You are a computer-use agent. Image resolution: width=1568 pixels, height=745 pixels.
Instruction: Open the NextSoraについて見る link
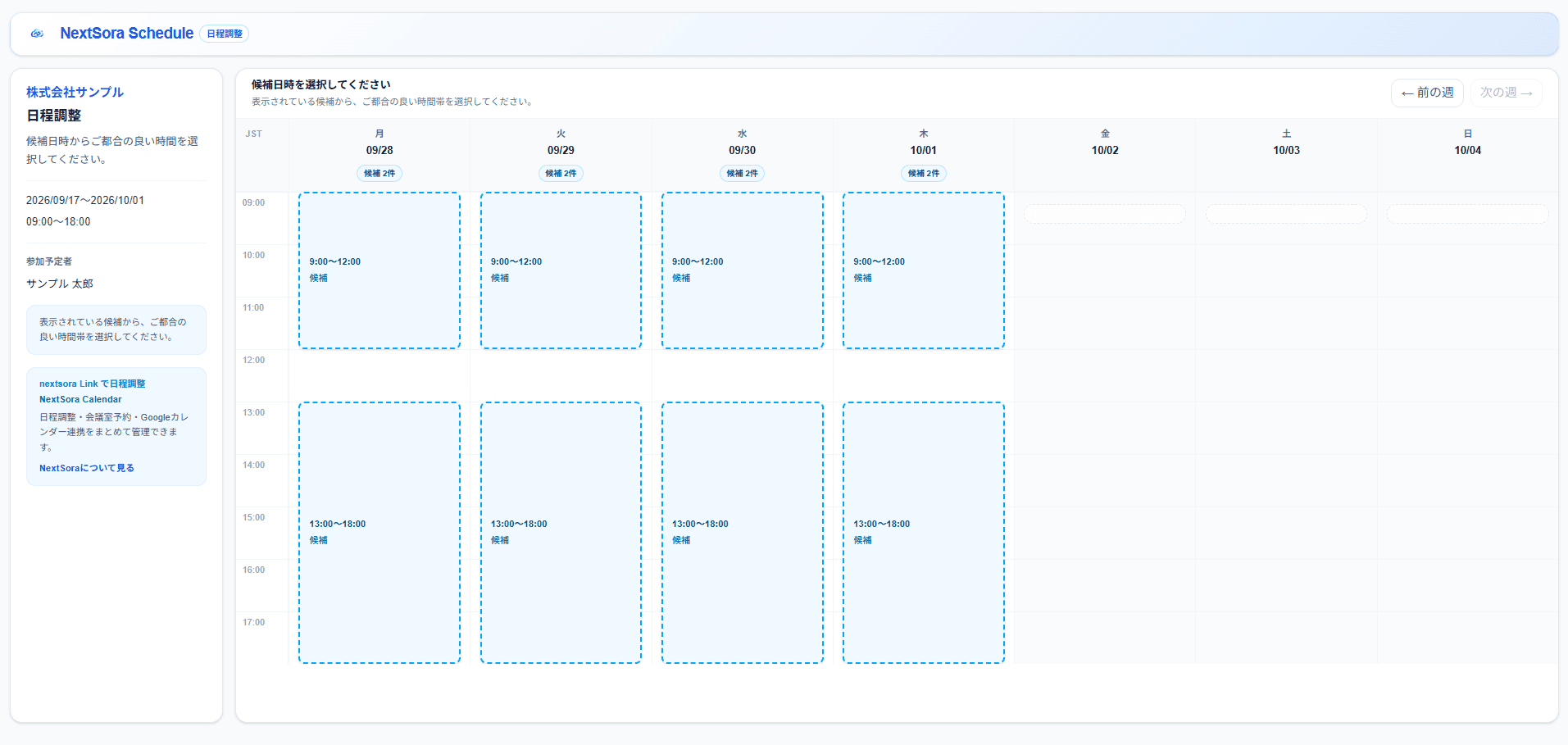point(87,468)
